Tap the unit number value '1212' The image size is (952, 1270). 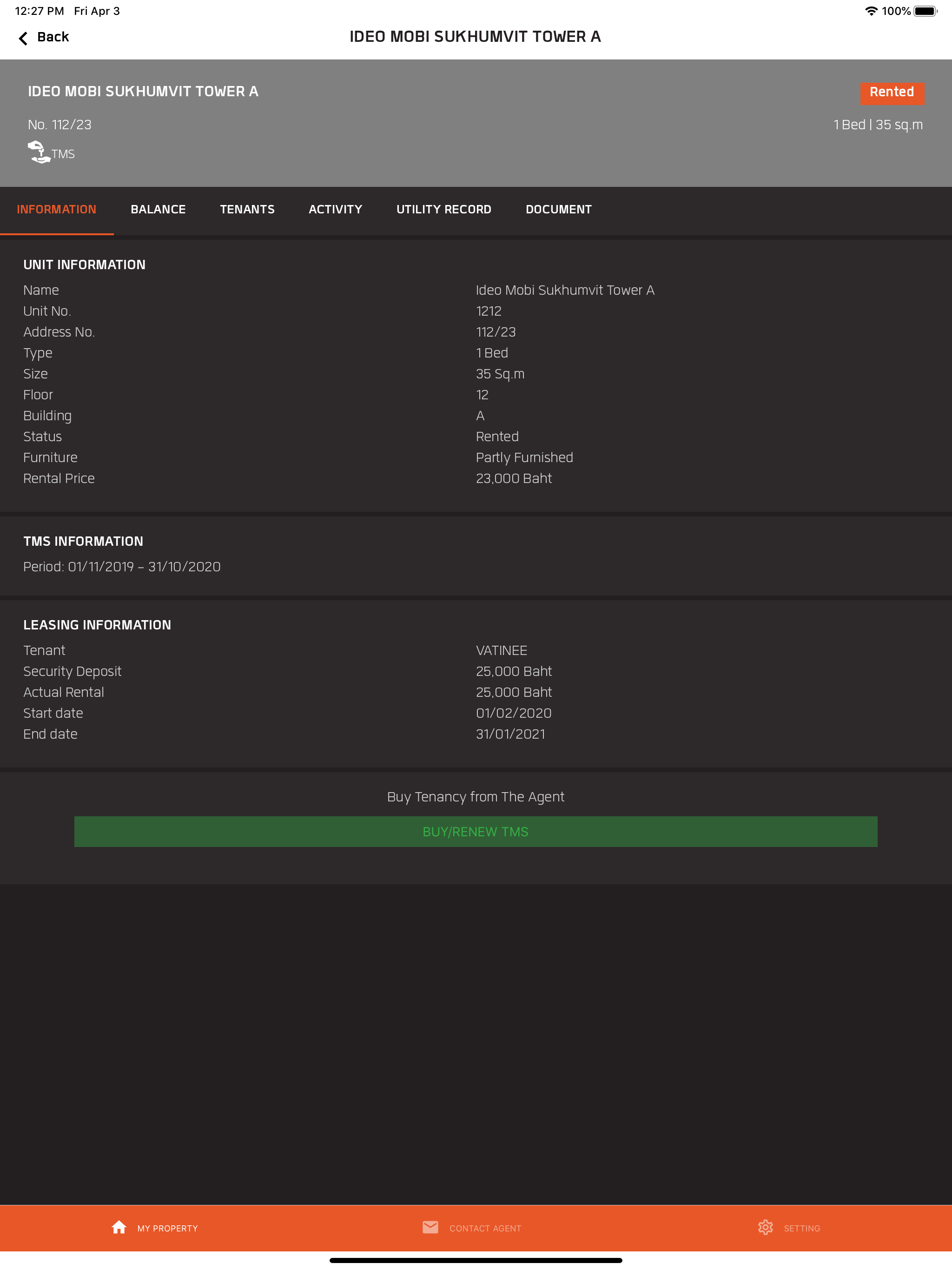click(489, 311)
